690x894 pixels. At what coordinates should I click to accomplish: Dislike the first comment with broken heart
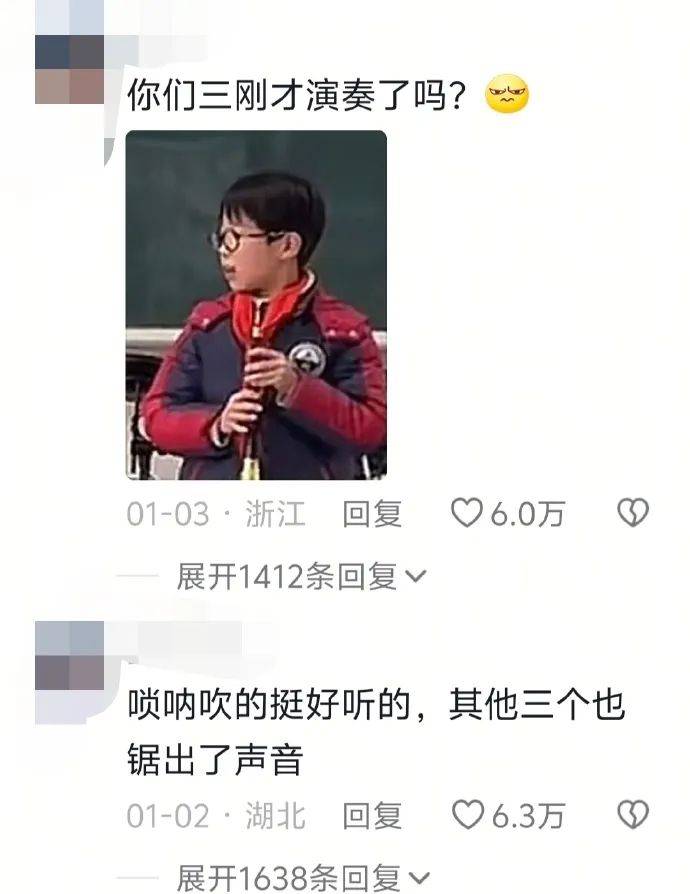633,513
